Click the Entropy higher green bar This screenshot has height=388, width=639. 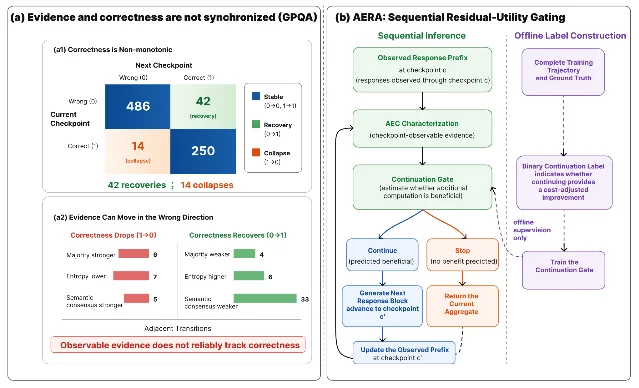tap(249, 276)
